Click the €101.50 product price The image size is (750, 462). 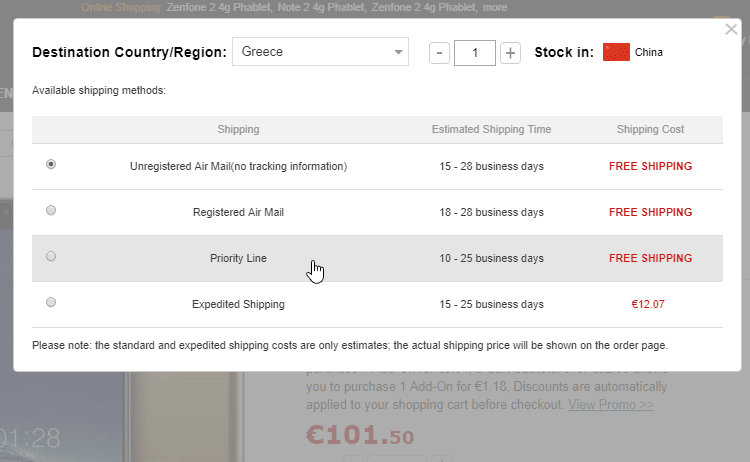coord(360,436)
